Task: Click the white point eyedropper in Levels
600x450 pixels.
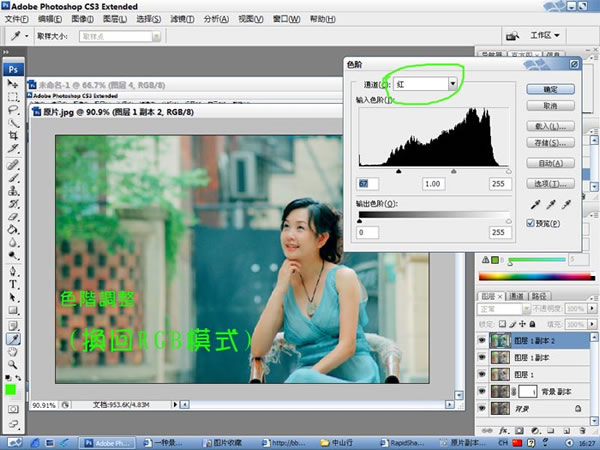Action: point(564,202)
